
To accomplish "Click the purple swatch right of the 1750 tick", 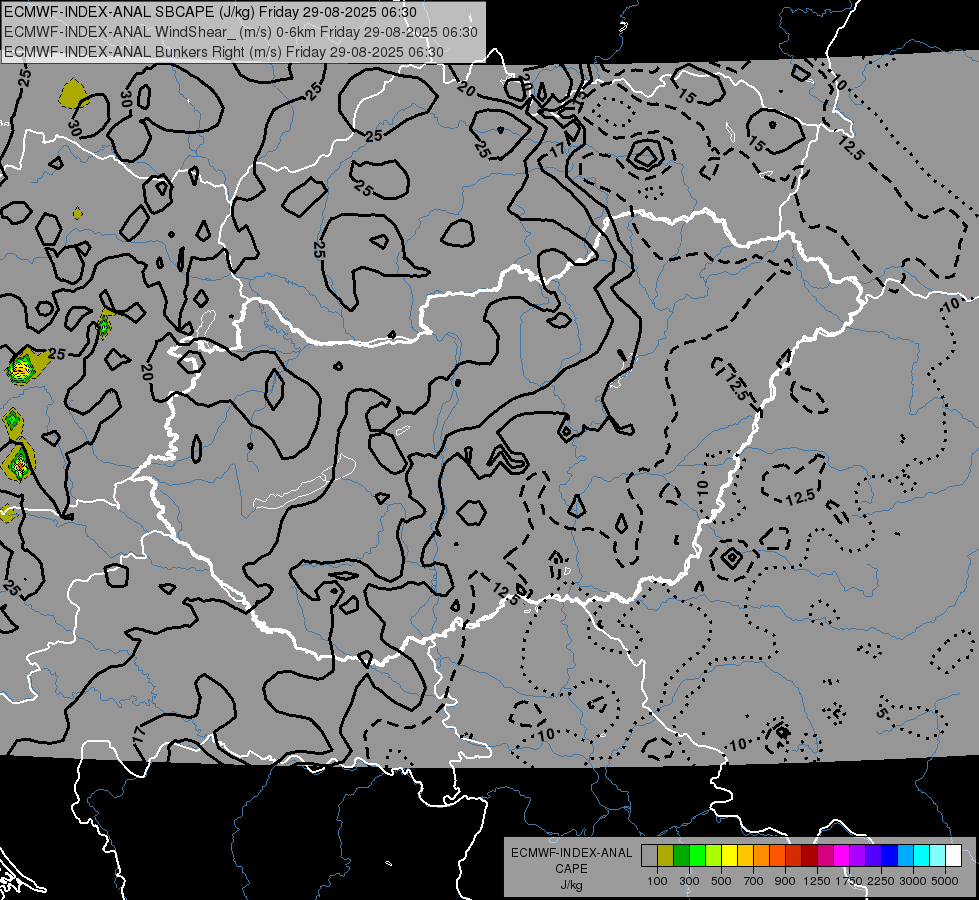I will tap(858, 855).
